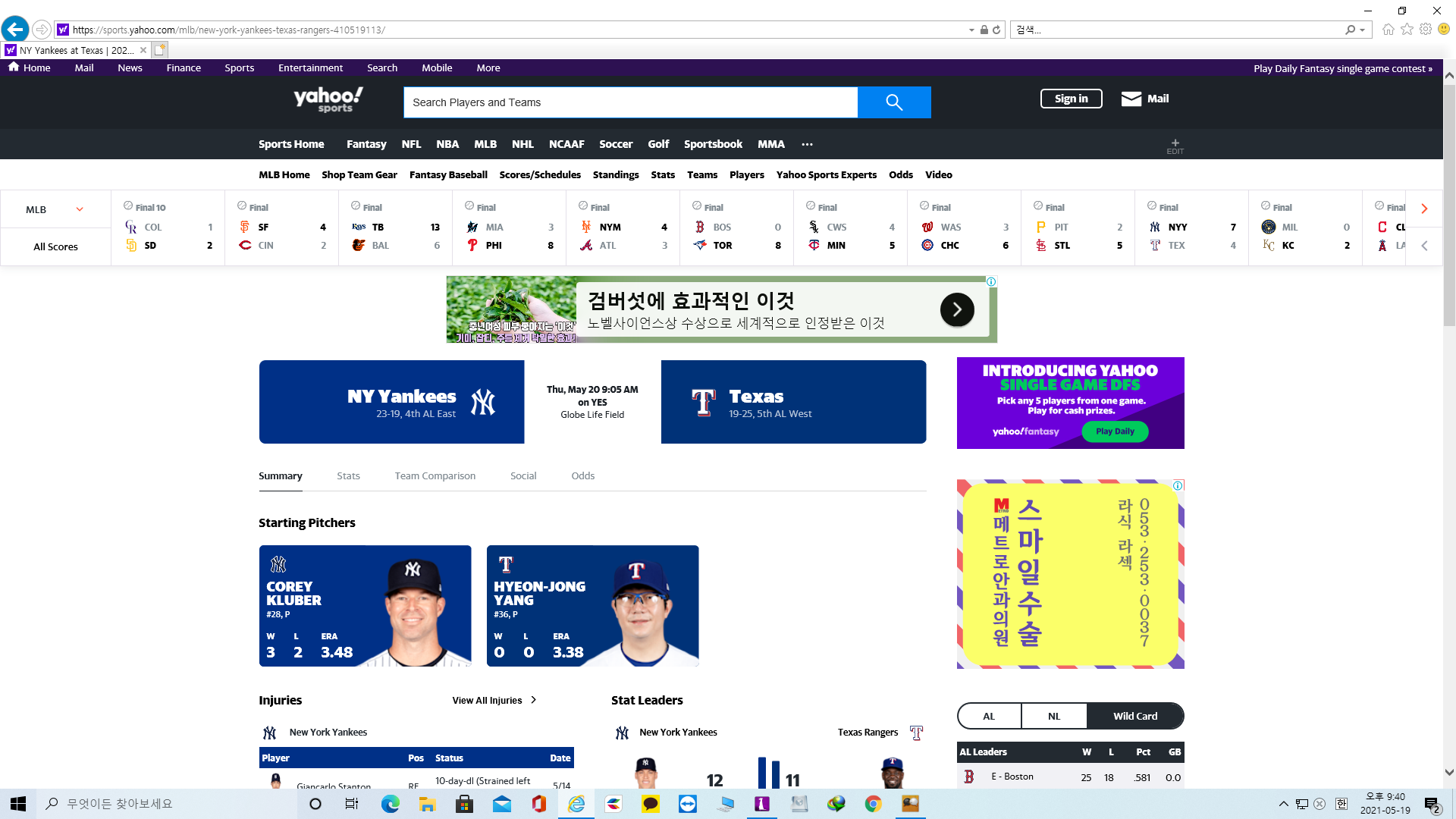Open Microsoft Edge from taskbar

point(390,804)
